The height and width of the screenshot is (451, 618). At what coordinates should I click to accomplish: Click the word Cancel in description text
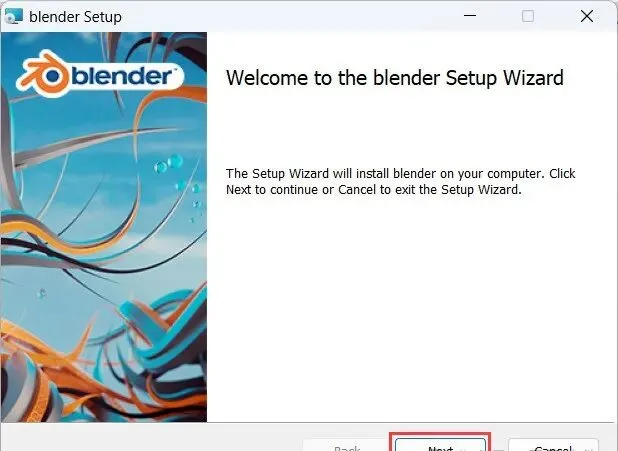click(x=357, y=190)
